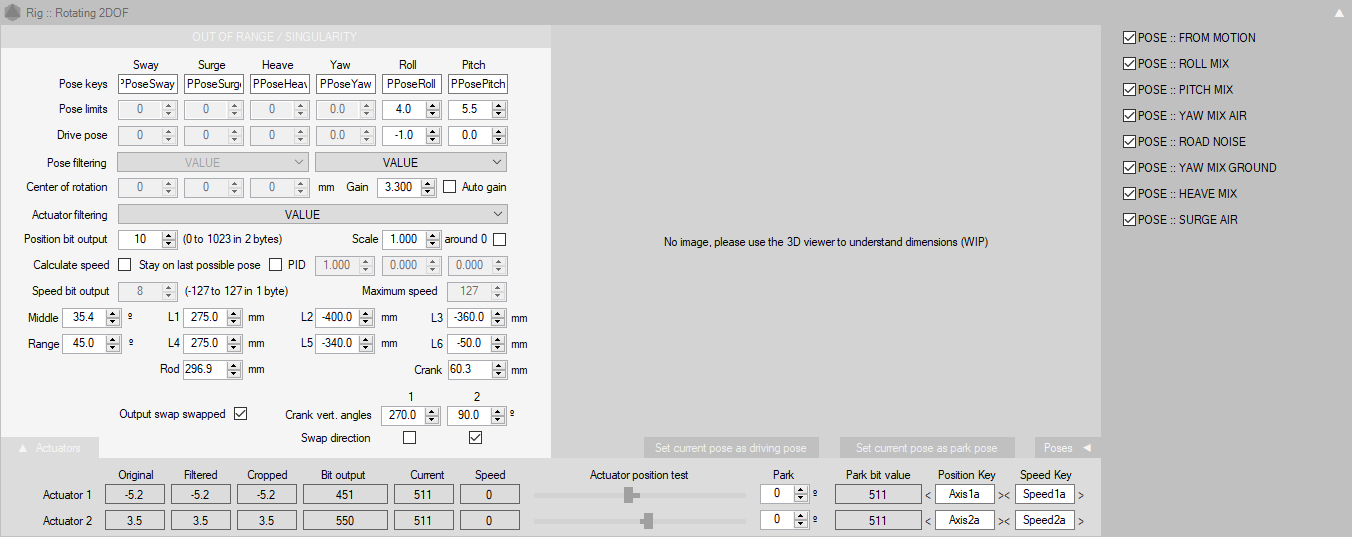Screen dimensions: 1352x537
Task: Collapse the Rig Rotating 2DOF panel arrow
Action: coord(1339,13)
